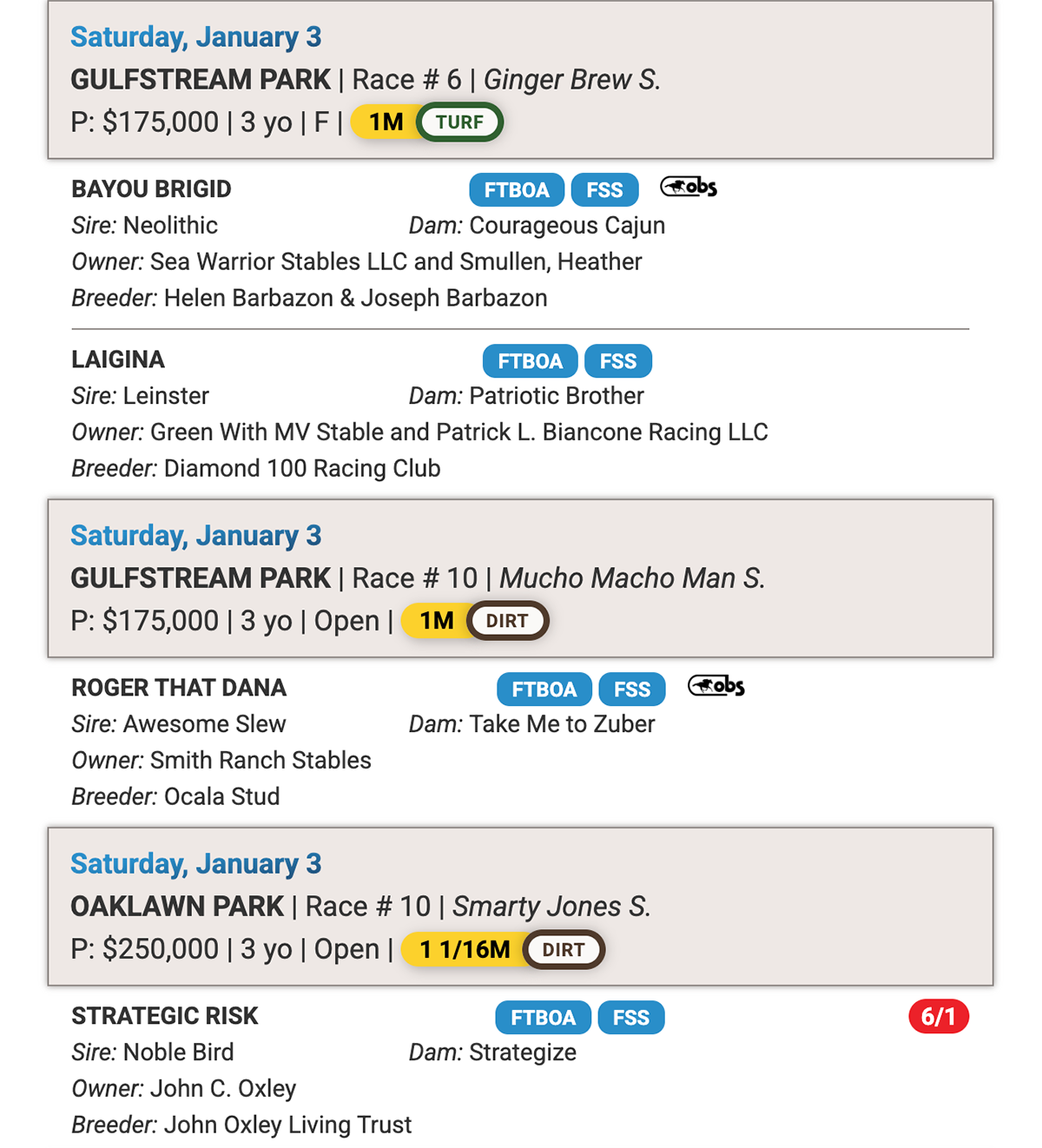Click the DIRT pill for Smarty Jones S.
The image size is (1042, 1148).
564,949
